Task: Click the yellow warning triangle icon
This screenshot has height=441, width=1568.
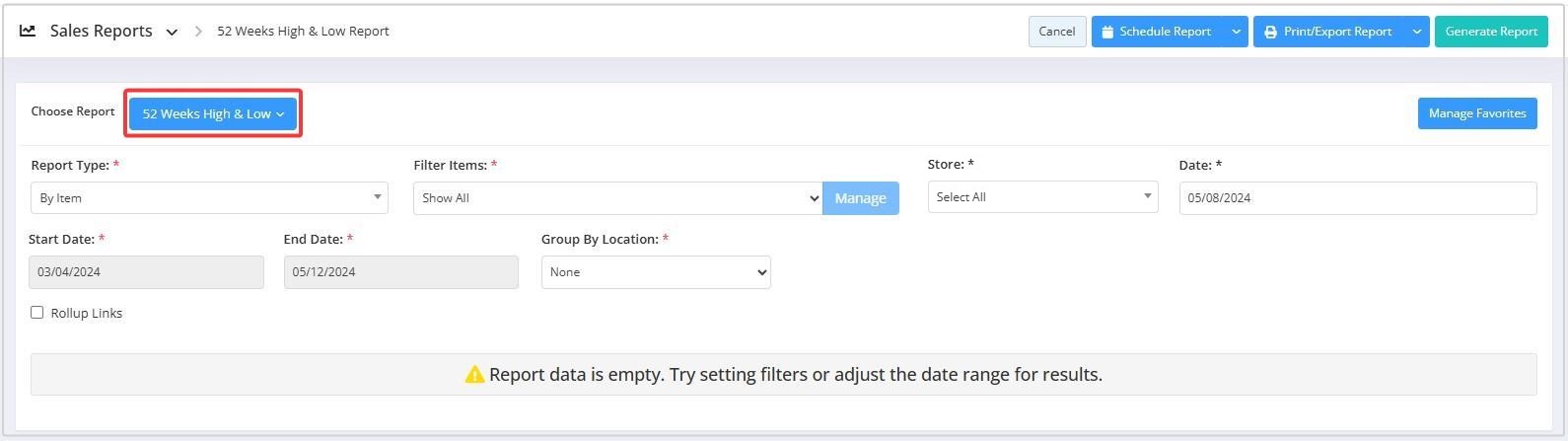Action: 474,375
